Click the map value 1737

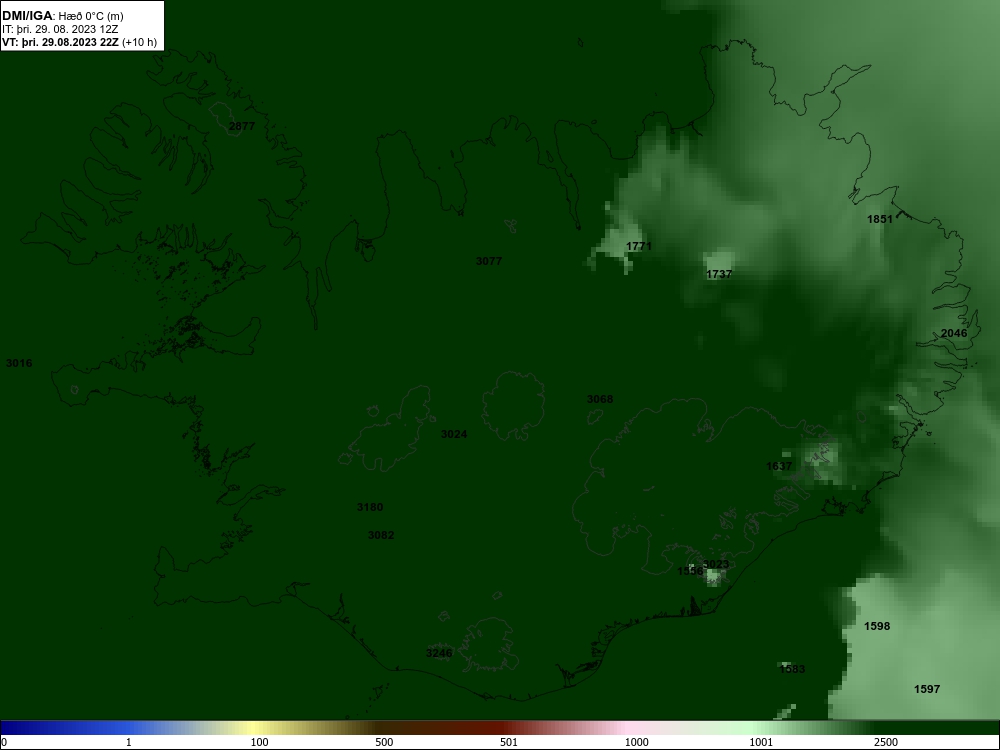click(719, 274)
